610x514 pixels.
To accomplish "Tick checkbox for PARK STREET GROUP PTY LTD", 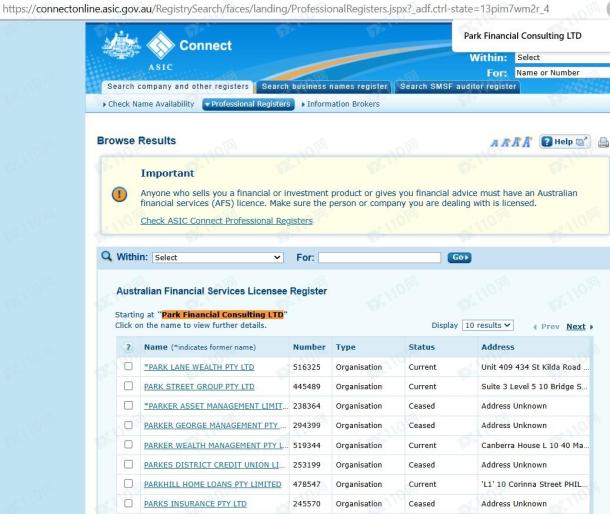I will (x=128, y=386).
